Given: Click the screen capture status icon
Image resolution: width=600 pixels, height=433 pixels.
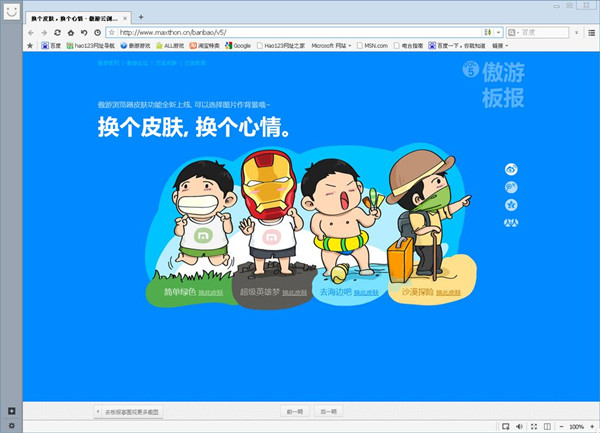Looking at the screenshot, I should click(x=505, y=426).
